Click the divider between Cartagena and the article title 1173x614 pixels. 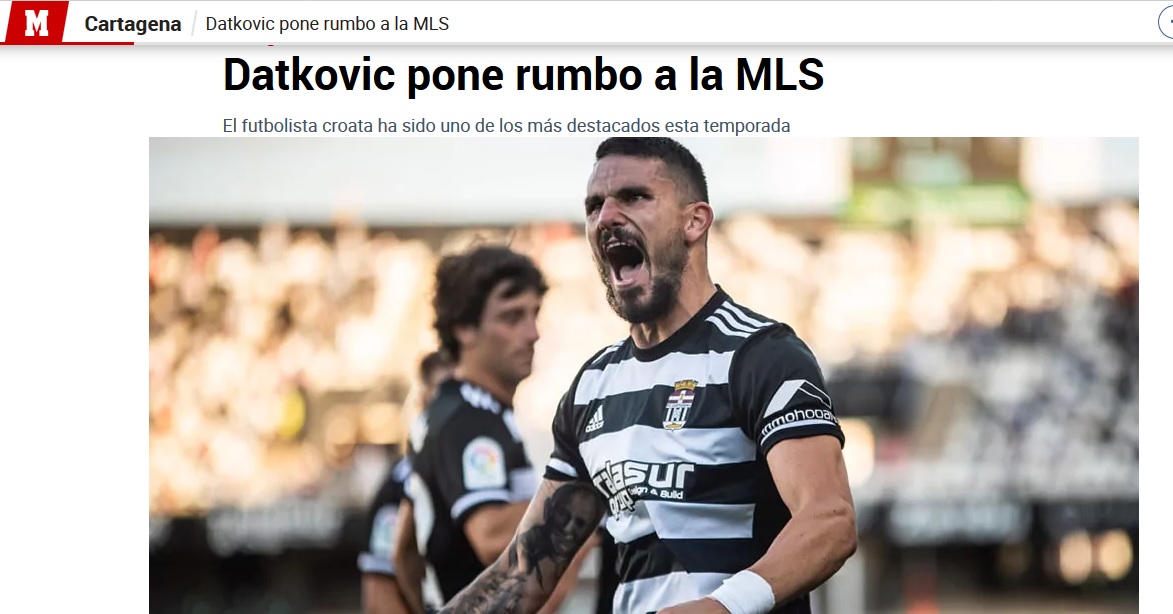(x=194, y=24)
